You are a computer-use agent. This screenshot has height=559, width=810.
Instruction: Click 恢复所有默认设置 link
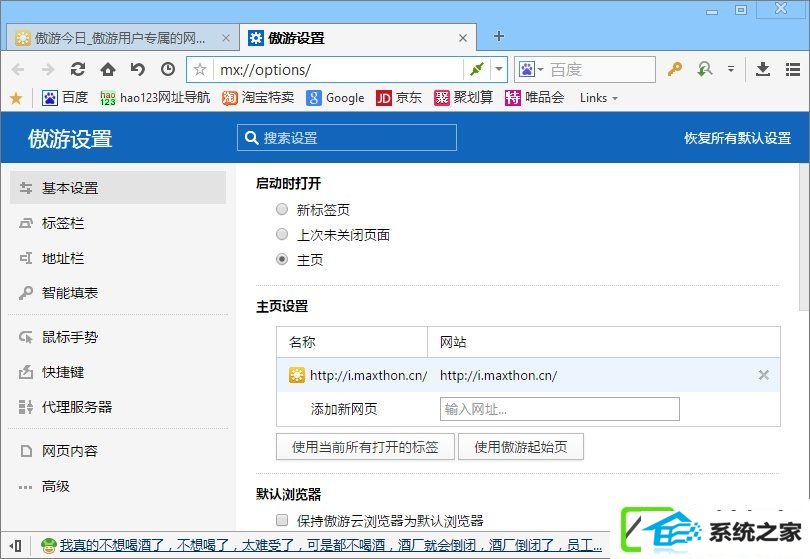click(737, 138)
